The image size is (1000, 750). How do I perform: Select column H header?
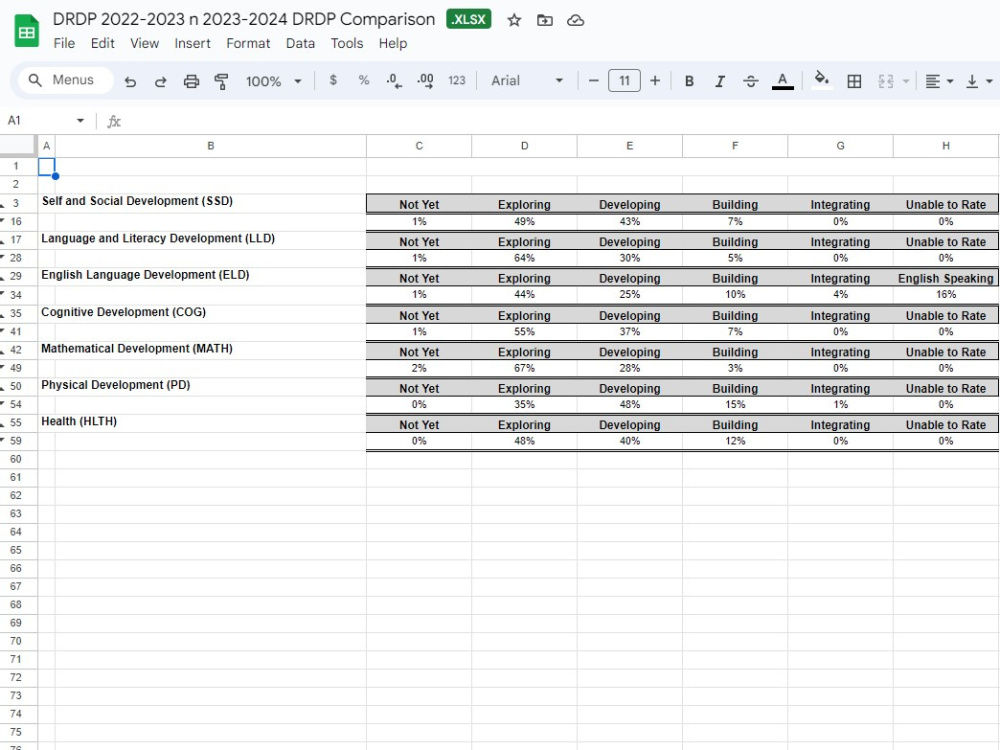946,146
